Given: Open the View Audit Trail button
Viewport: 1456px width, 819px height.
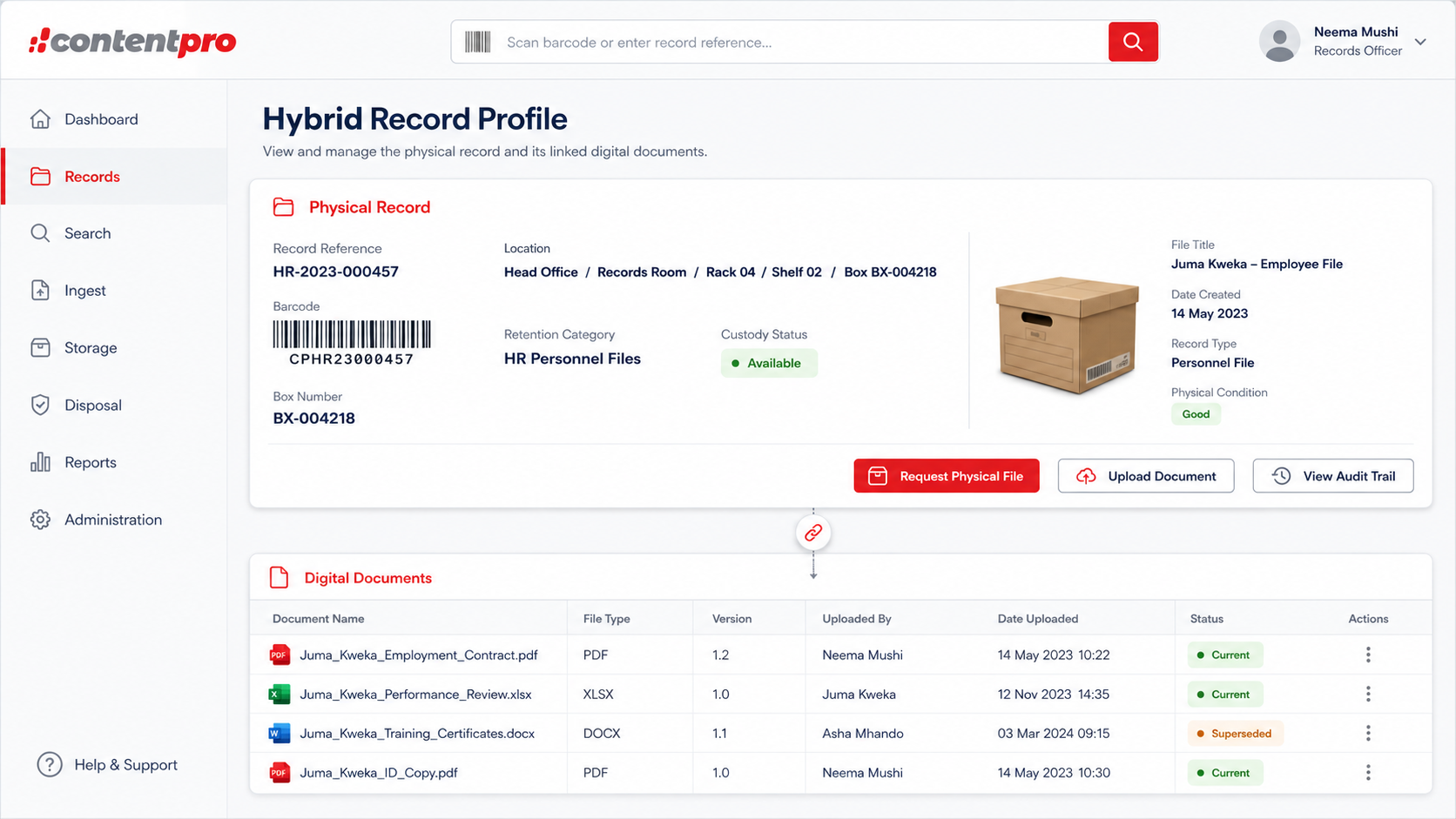Looking at the screenshot, I should click(1333, 476).
